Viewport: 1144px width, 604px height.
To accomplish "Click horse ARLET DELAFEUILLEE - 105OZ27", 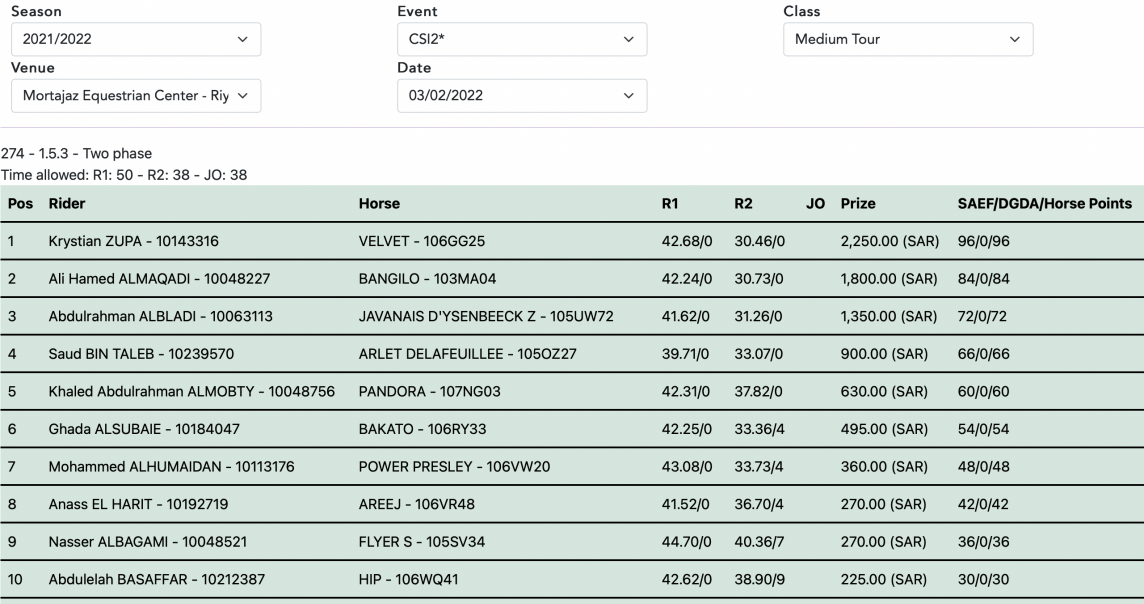I will 468,354.
